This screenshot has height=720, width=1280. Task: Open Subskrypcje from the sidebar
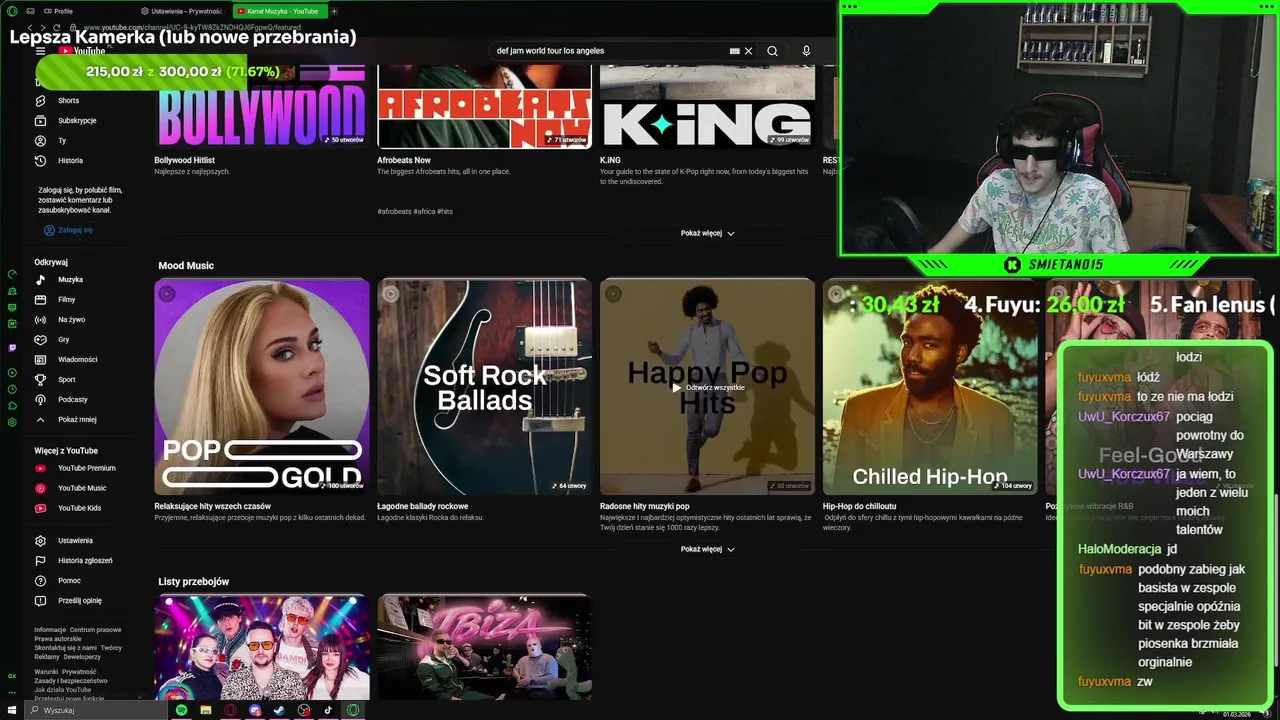[77, 120]
